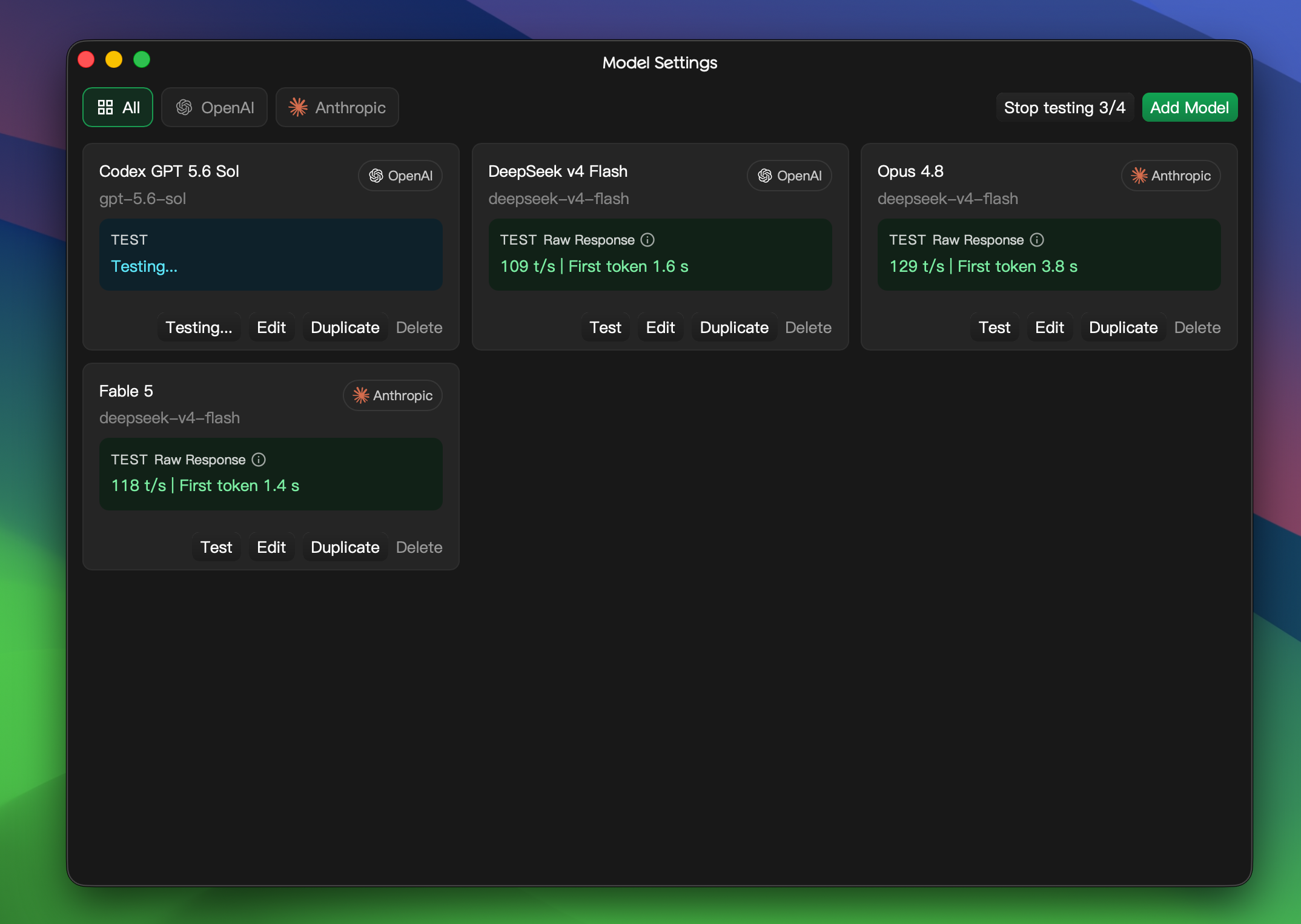
Task: Click the Opus 4.8 title
Action: (x=910, y=171)
